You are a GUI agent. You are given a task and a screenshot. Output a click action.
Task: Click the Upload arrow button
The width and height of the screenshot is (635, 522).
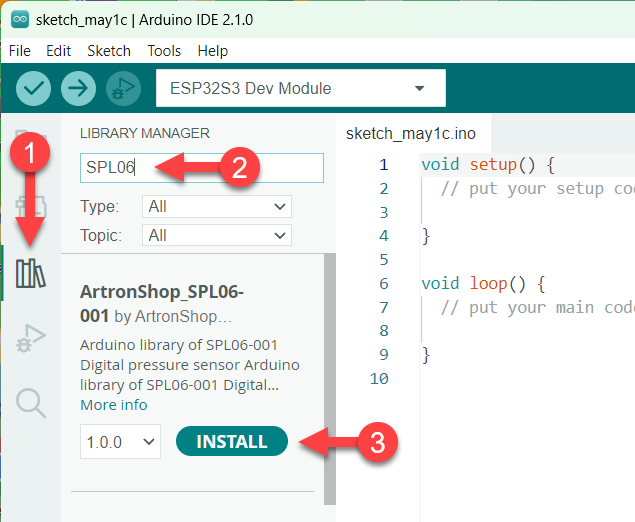(78, 88)
